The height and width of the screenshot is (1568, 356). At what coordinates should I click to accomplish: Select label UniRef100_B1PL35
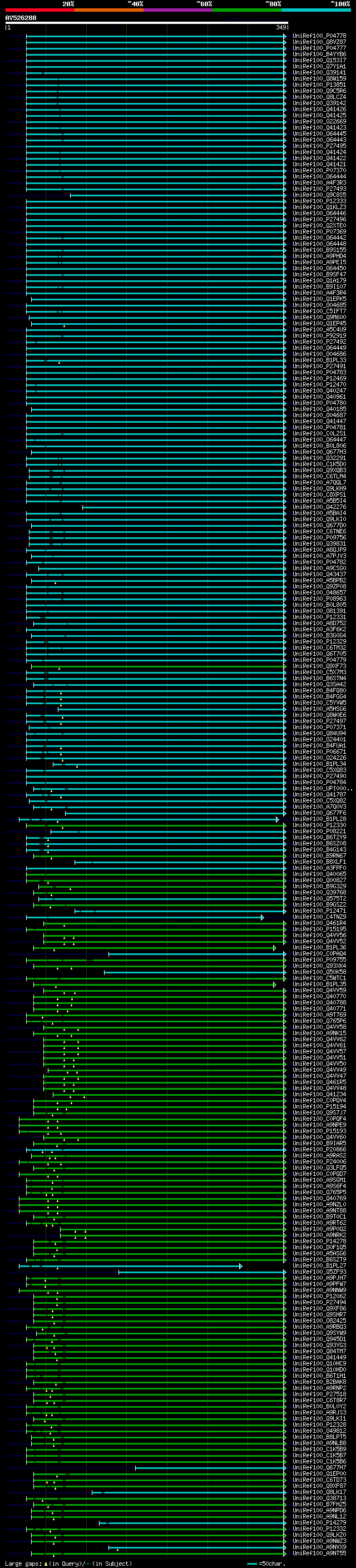pos(319,983)
